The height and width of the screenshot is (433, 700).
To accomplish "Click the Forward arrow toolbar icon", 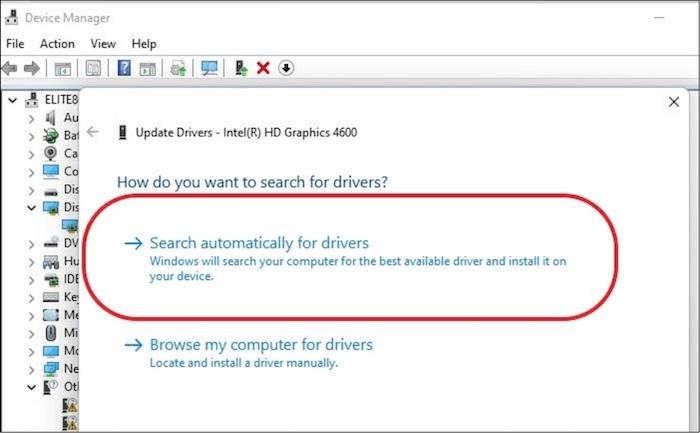I will (32, 68).
